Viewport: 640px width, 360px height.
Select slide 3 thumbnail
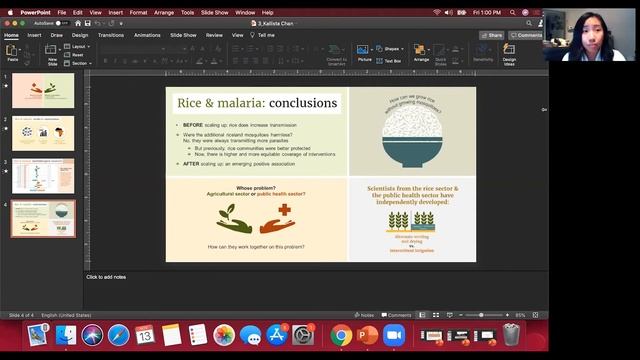click(x=43, y=176)
